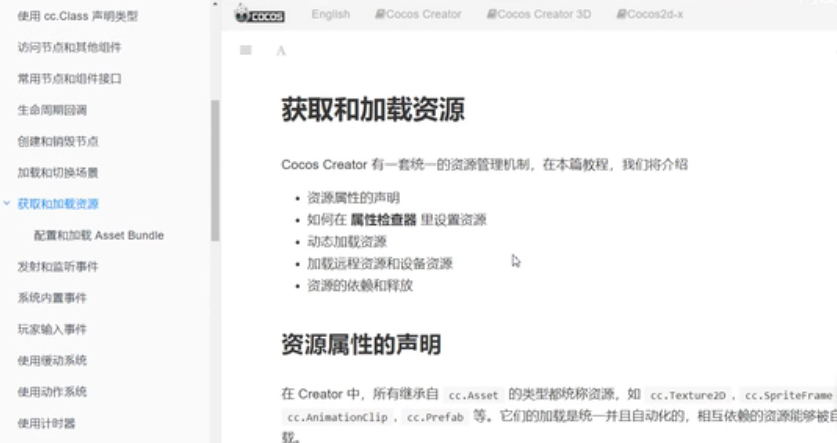Click the book icon beside Cocos Creator
The image size is (837, 443).
(x=380, y=14)
